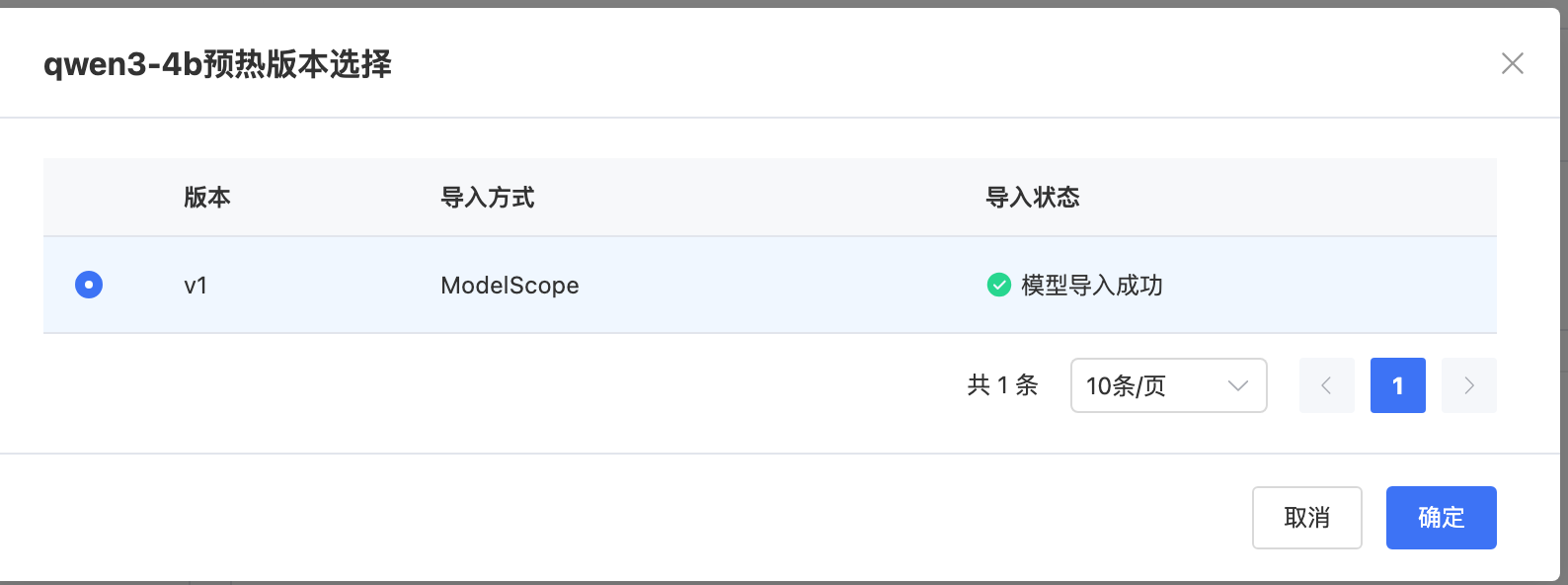Click the 导入状态 column header

click(x=1033, y=198)
